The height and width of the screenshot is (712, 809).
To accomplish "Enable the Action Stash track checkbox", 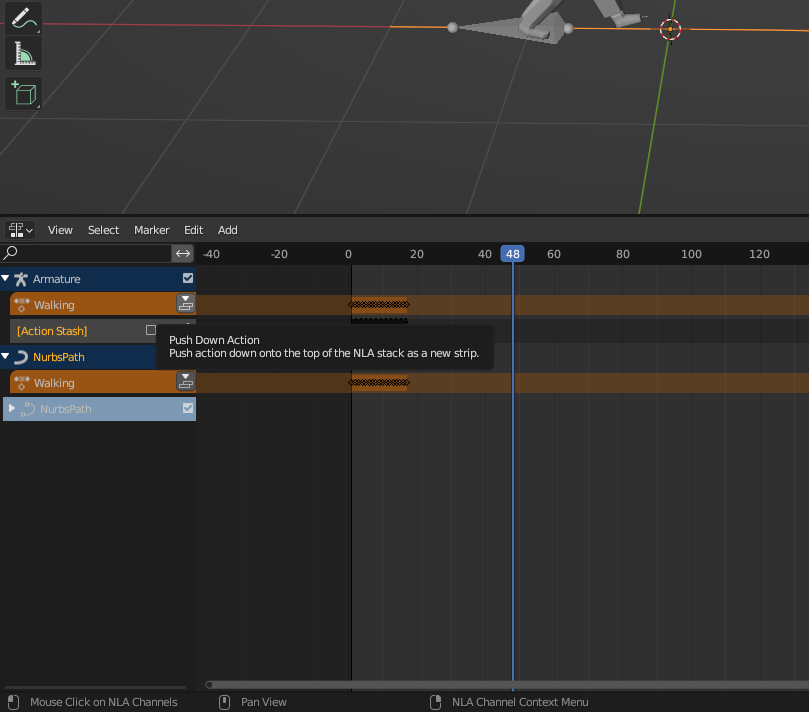I will click(x=151, y=330).
